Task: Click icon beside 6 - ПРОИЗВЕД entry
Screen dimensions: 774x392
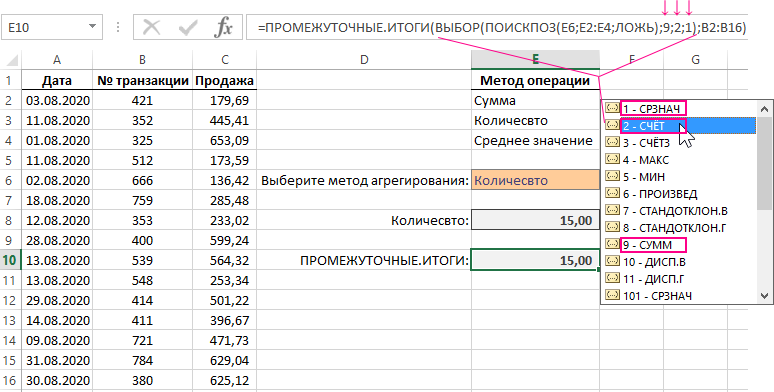Action: (x=612, y=193)
